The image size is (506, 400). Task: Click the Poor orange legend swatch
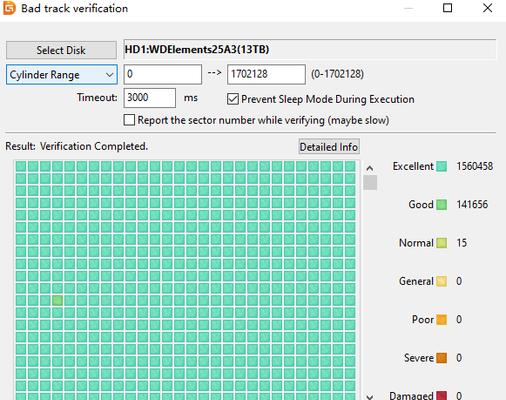pyautogui.click(x=441, y=320)
